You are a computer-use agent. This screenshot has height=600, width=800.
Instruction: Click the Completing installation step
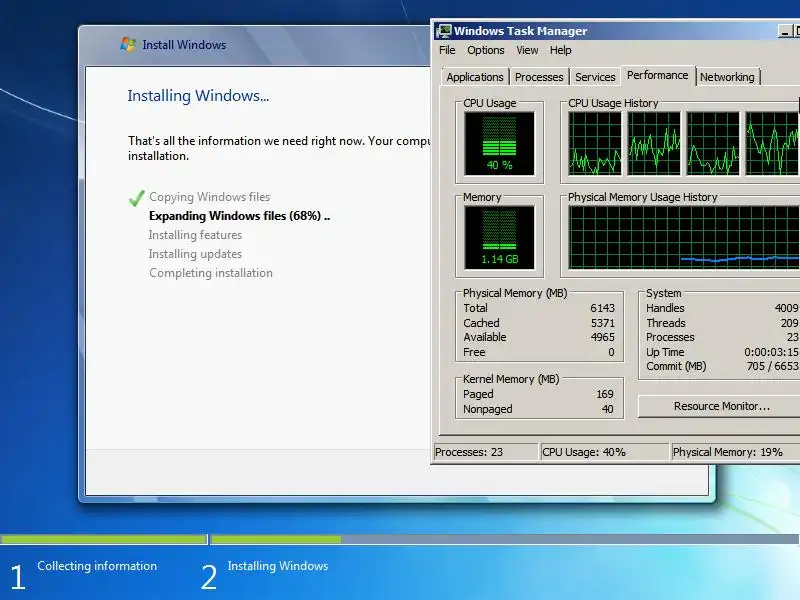pyautogui.click(x=211, y=273)
